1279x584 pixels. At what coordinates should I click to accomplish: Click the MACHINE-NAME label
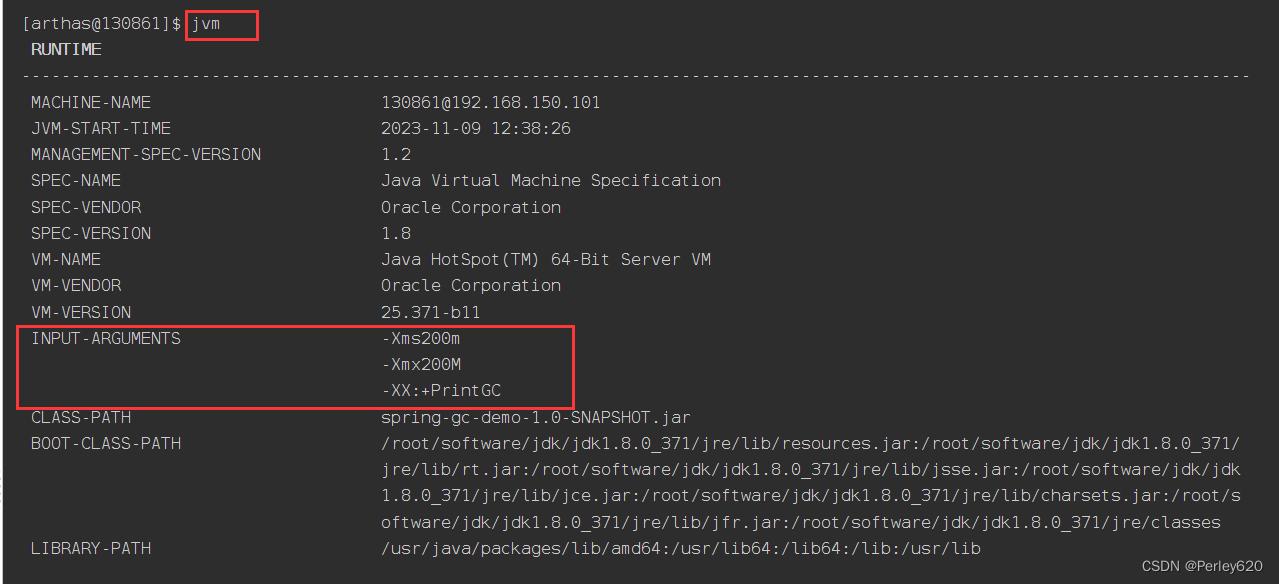pos(91,102)
